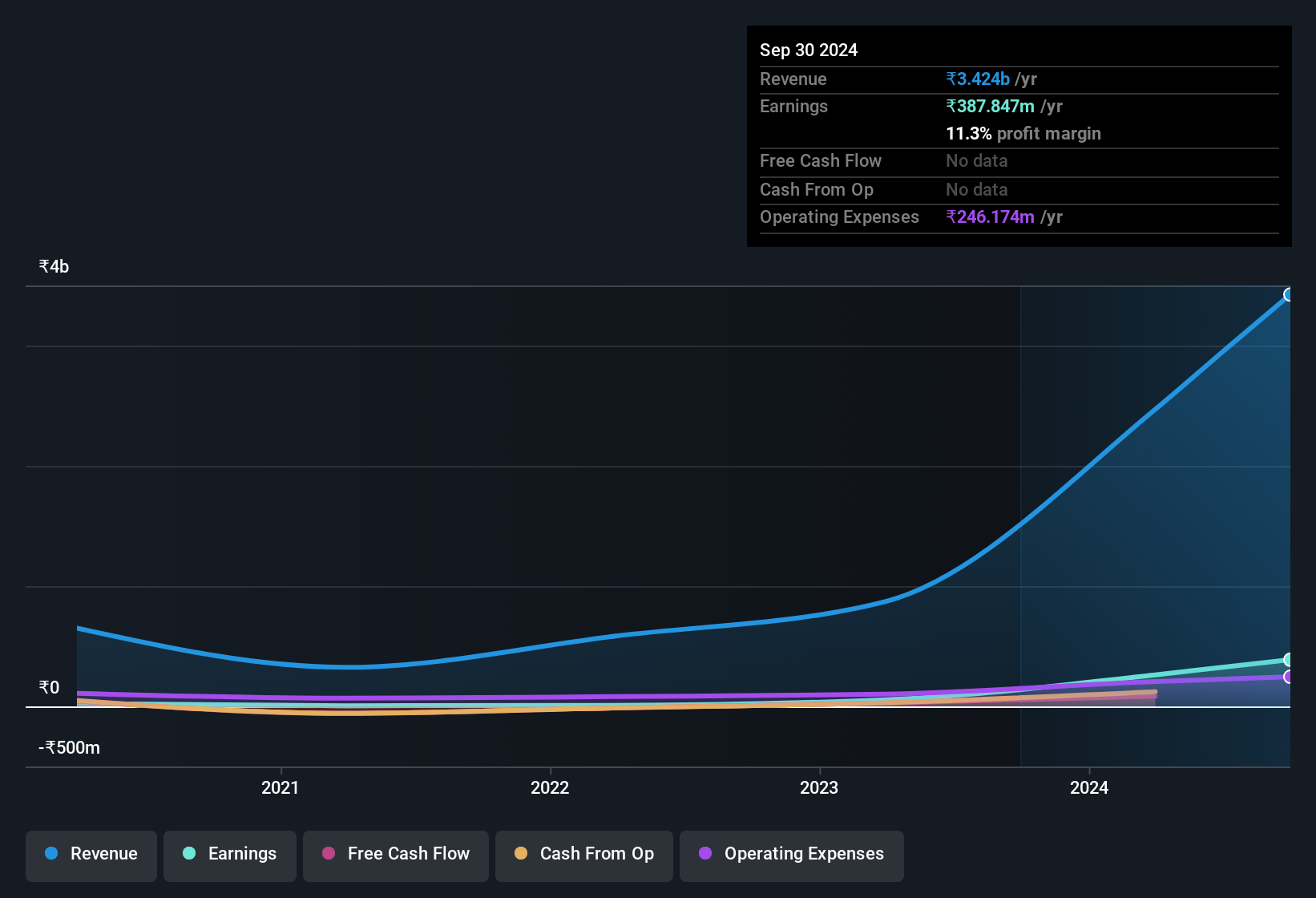The height and width of the screenshot is (898, 1316).
Task: Click the ₹3.424b revenue value
Action: (977, 79)
